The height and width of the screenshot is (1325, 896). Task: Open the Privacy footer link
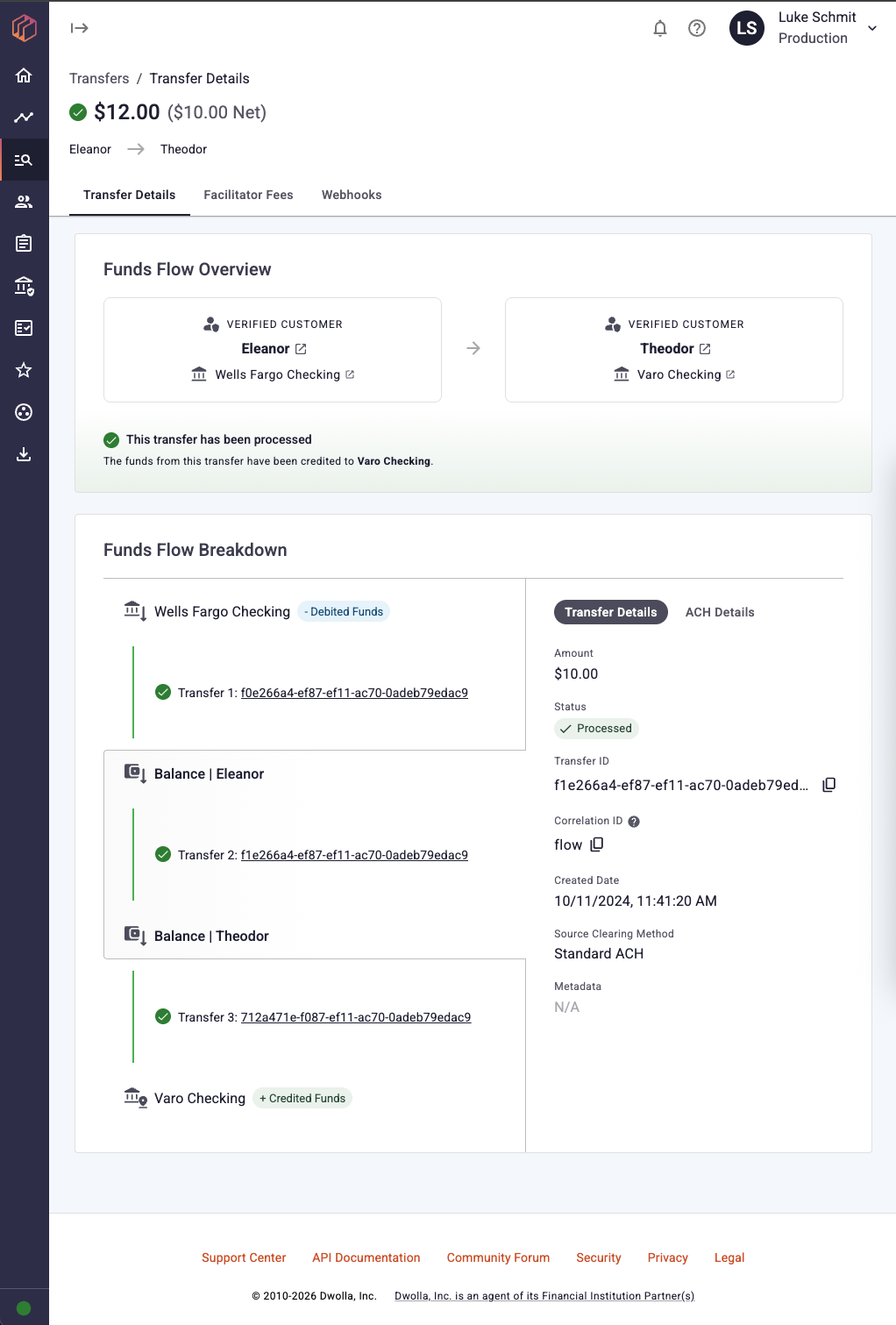(668, 1257)
